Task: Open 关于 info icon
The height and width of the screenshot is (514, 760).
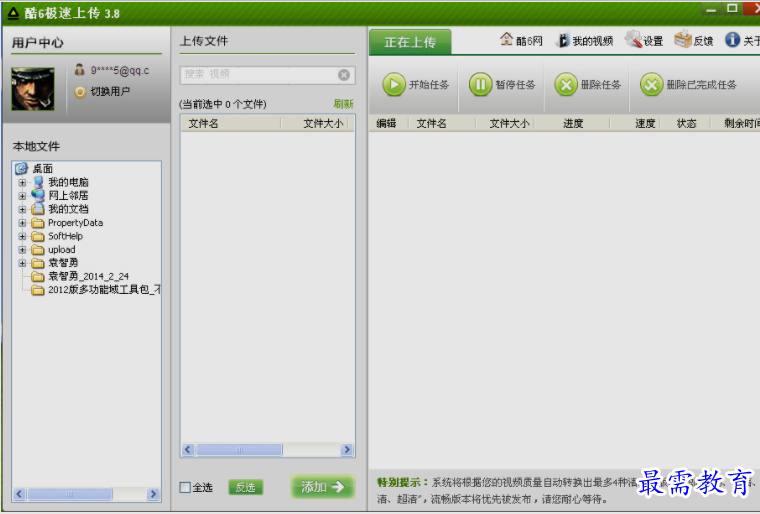Action: click(x=732, y=40)
